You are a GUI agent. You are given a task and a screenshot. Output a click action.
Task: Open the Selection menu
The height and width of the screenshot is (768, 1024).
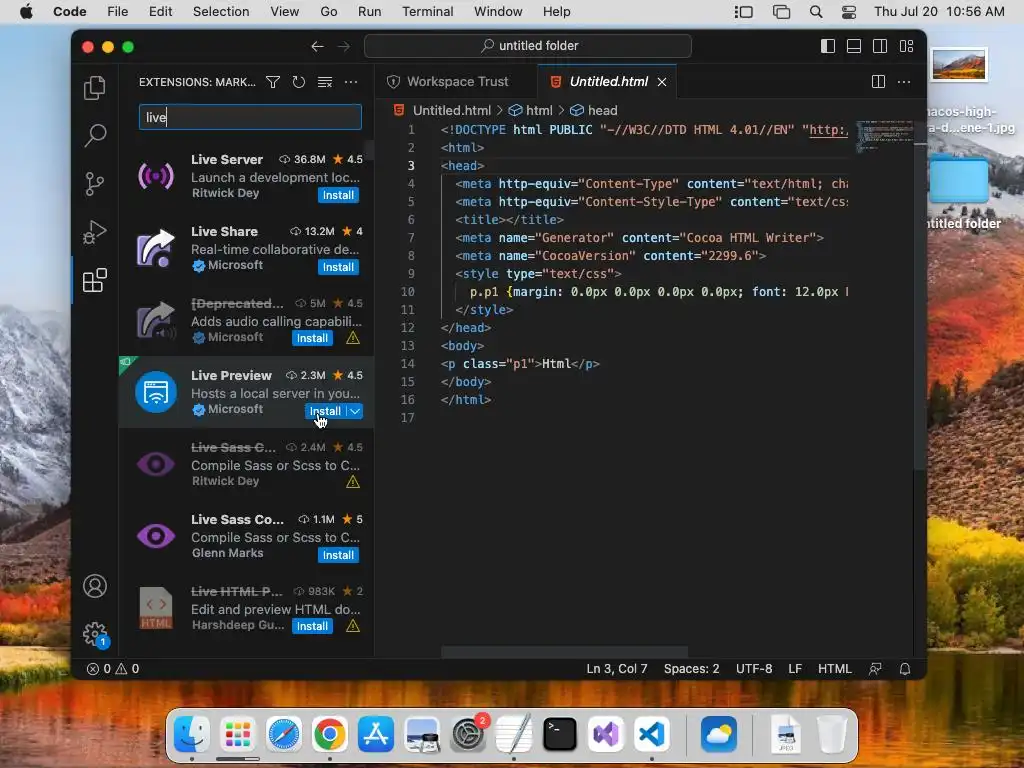pos(221,12)
